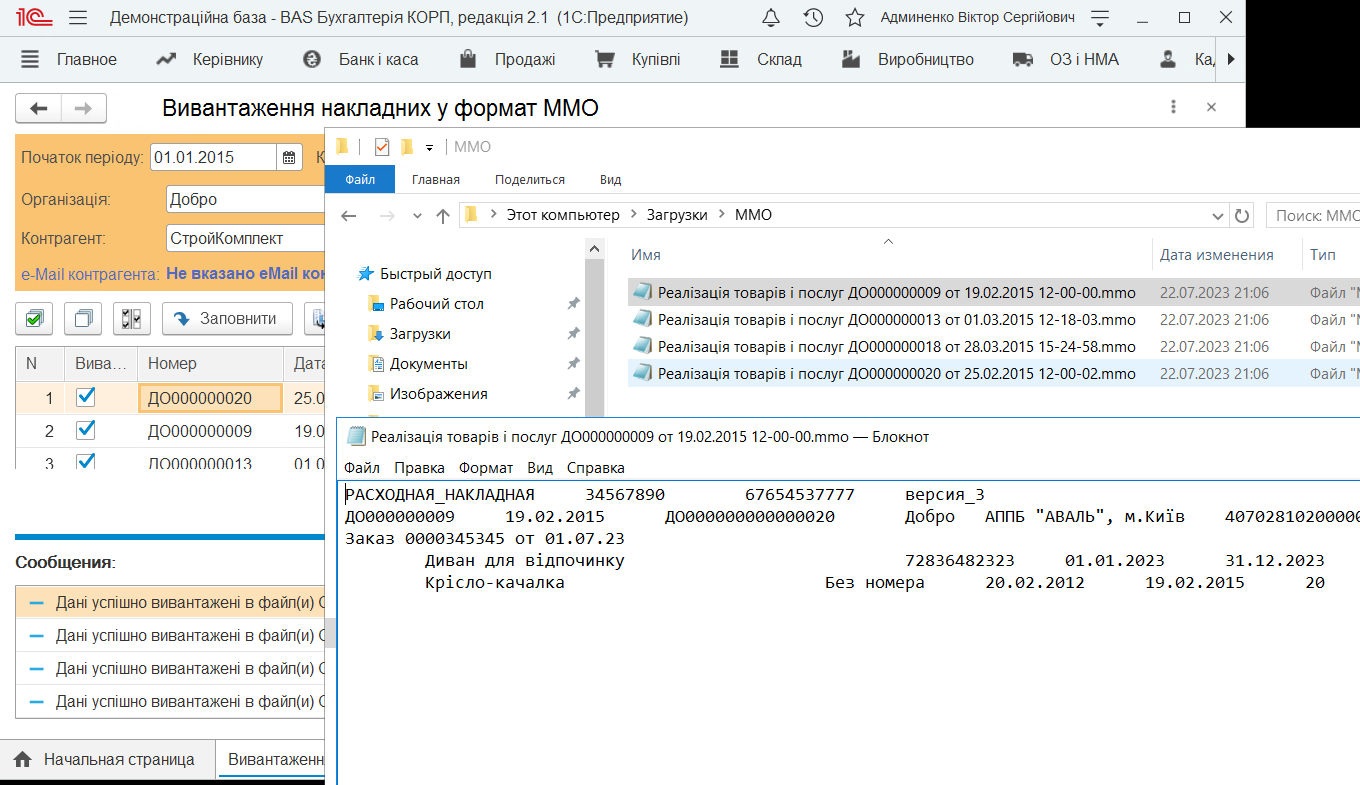Select the ДО000000009 number cell

[211, 431]
